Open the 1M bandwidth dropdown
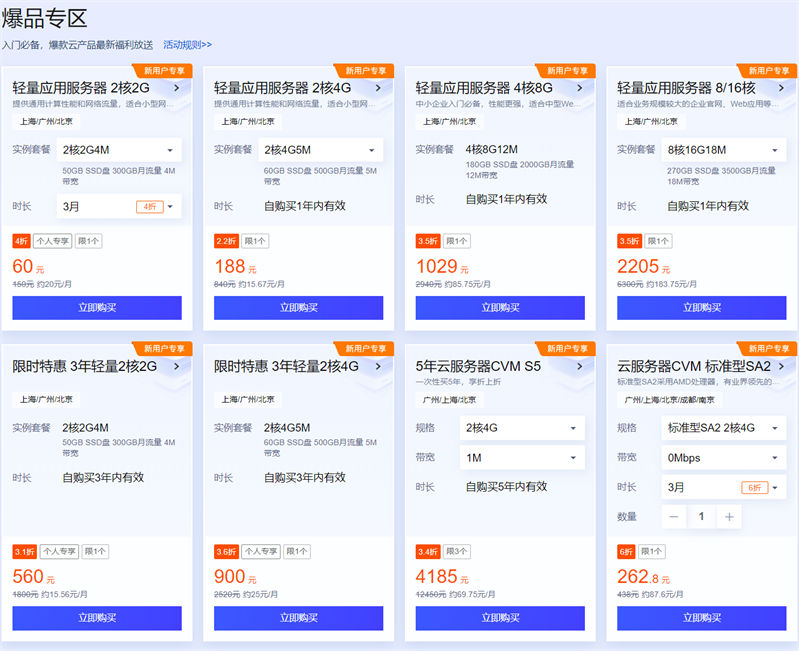The width and height of the screenshot is (799, 651). pos(521,458)
